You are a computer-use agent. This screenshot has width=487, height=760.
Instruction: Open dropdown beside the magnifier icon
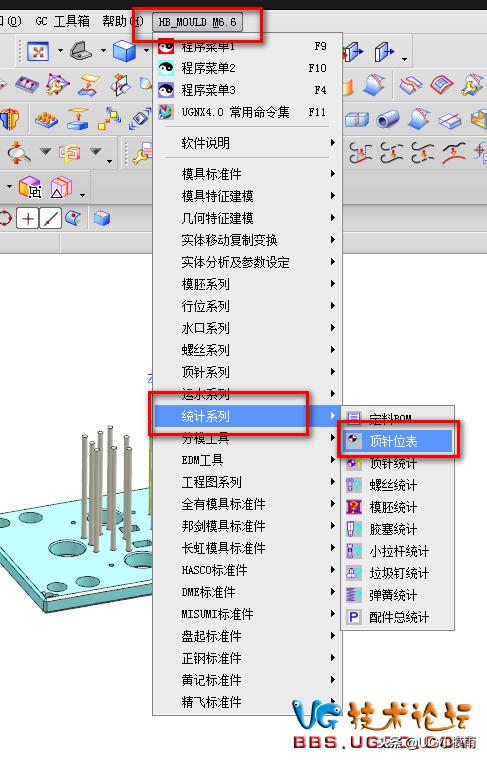point(46,152)
